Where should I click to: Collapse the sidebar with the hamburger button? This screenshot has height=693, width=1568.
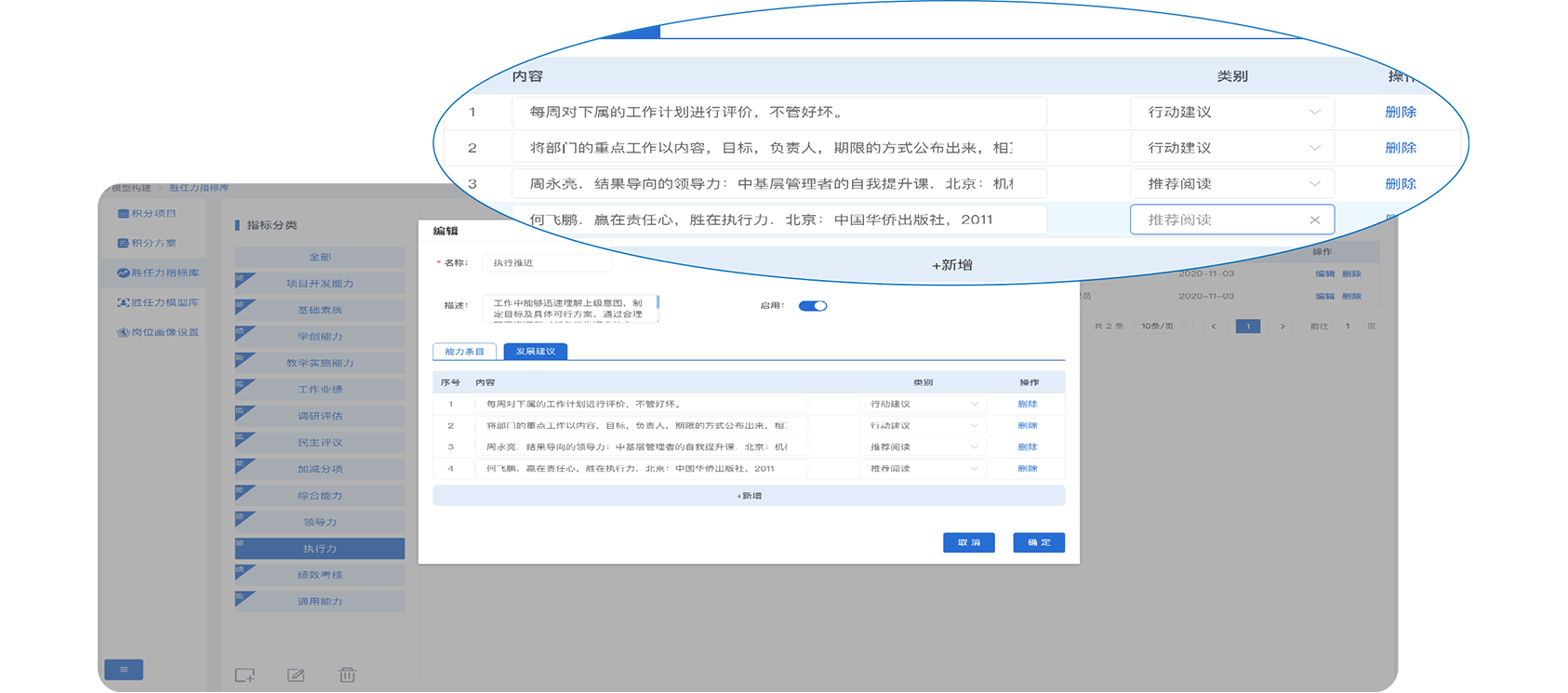(x=124, y=670)
